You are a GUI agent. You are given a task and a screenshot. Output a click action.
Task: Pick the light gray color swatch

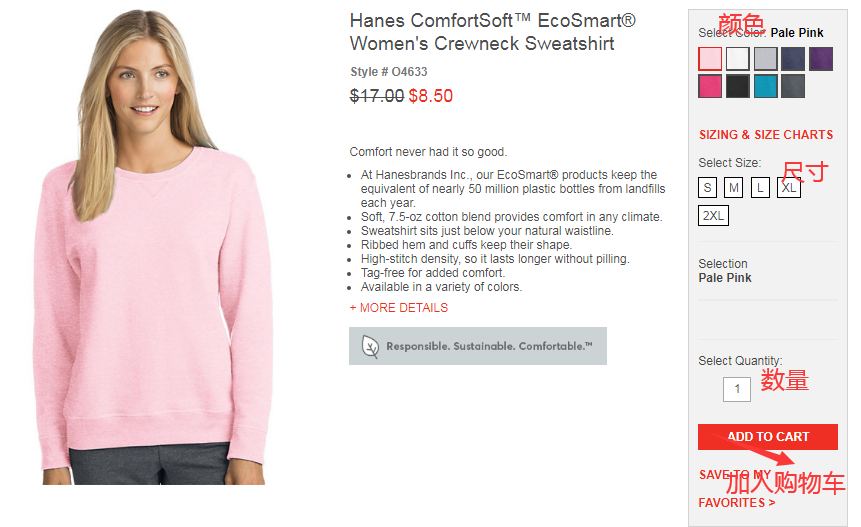click(765, 59)
